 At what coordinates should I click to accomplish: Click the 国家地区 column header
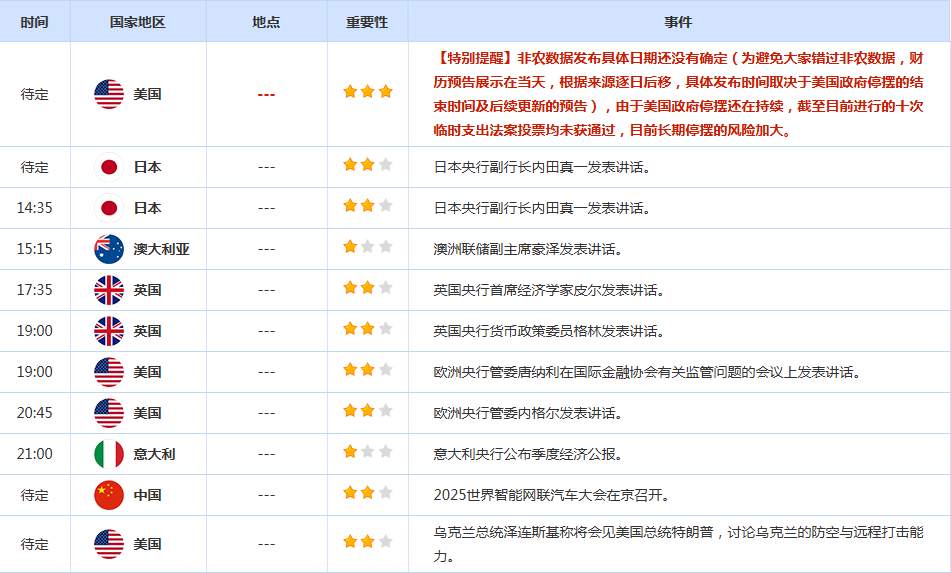138,22
